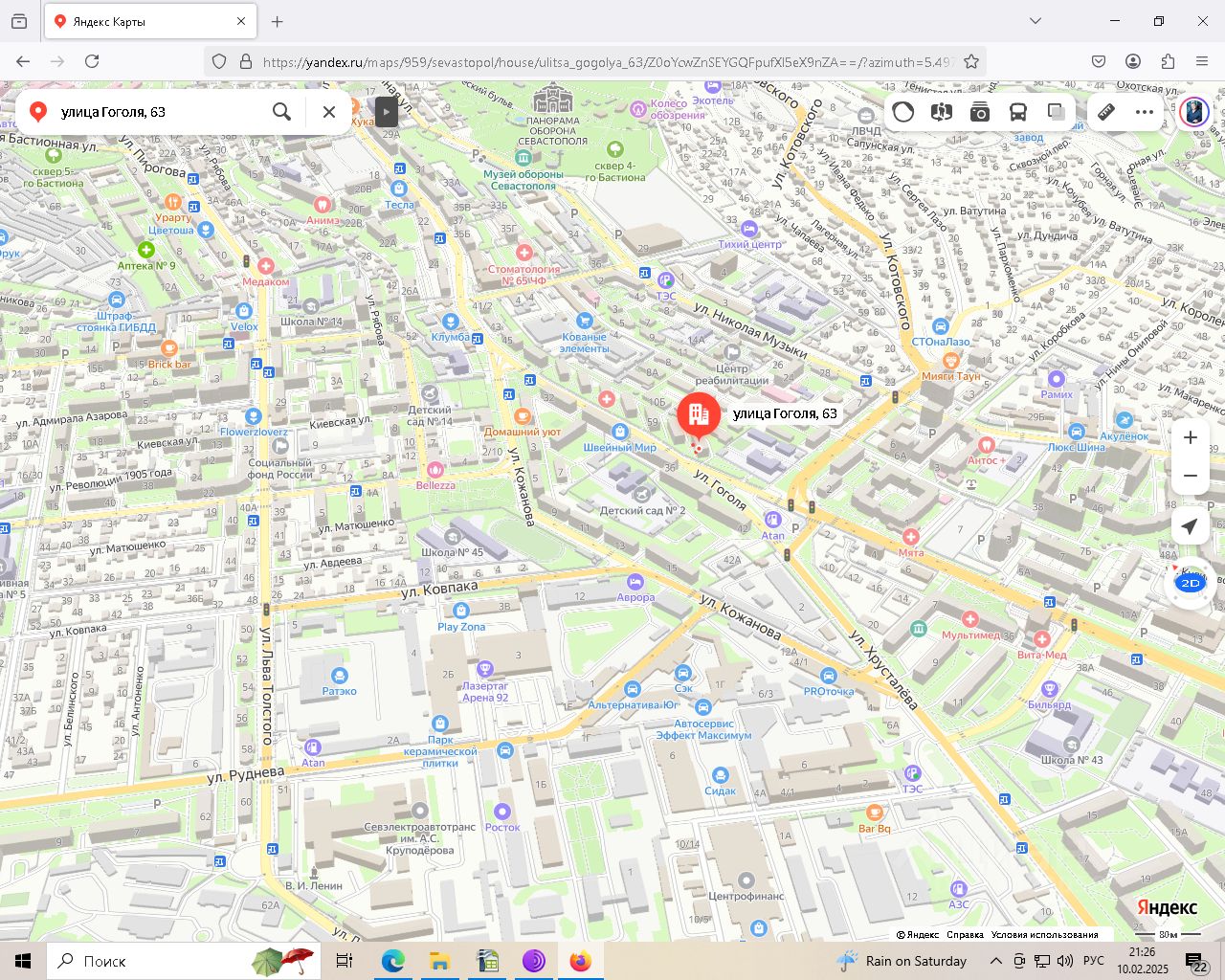Screen dimensions: 1225x980
Task: Click the Тихий центр hotel marker
Action: point(749,229)
